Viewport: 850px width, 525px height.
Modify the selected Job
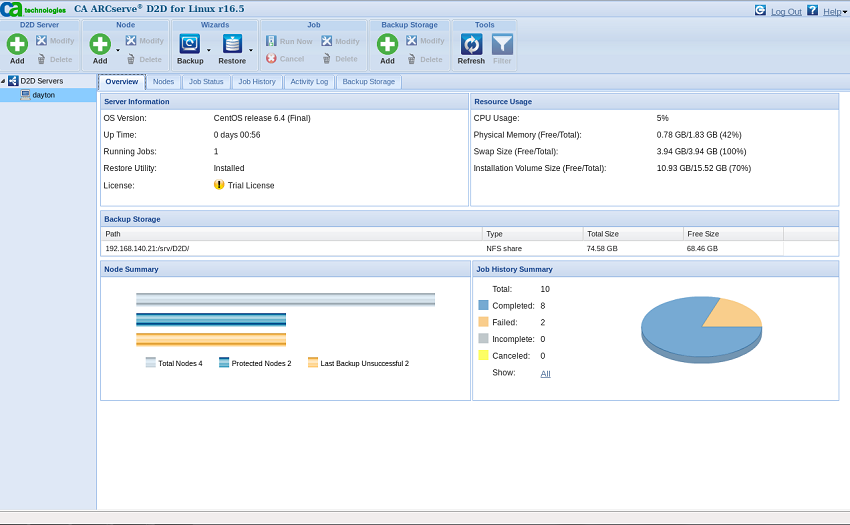340,41
